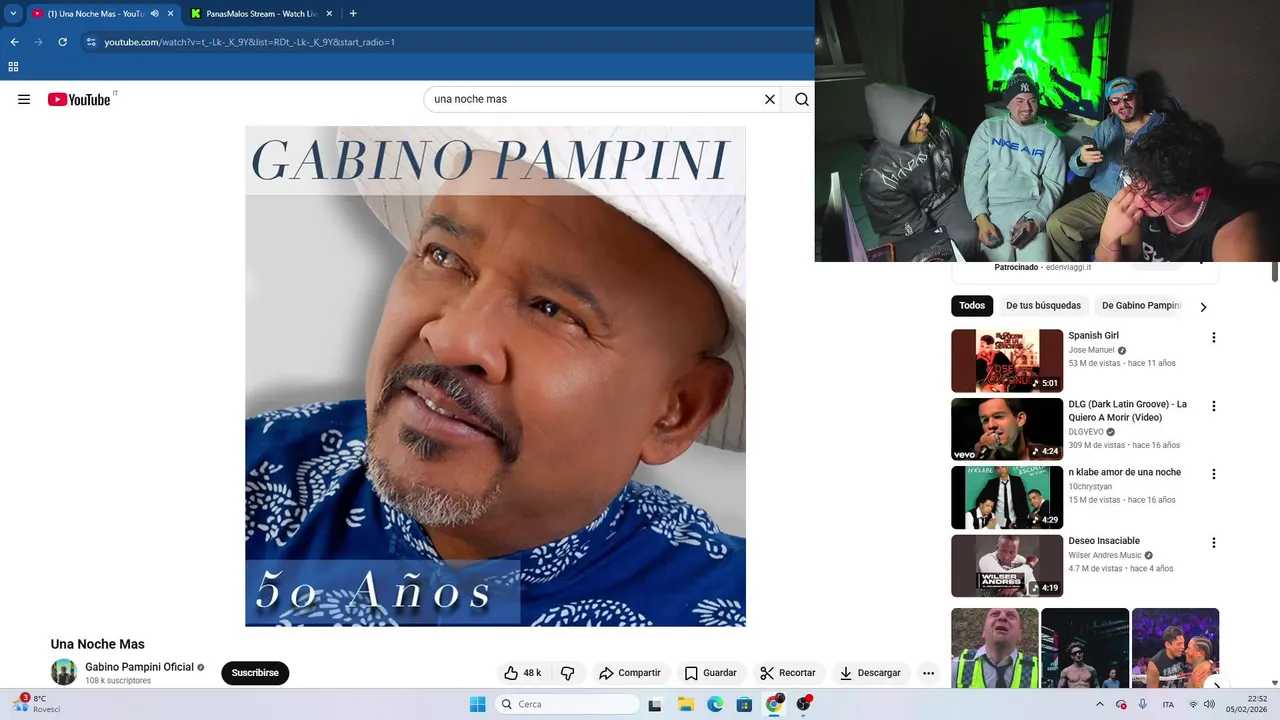Open Chrome from the taskbar
The height and width of the screenshot is (720, 1280).
point(774,704)
